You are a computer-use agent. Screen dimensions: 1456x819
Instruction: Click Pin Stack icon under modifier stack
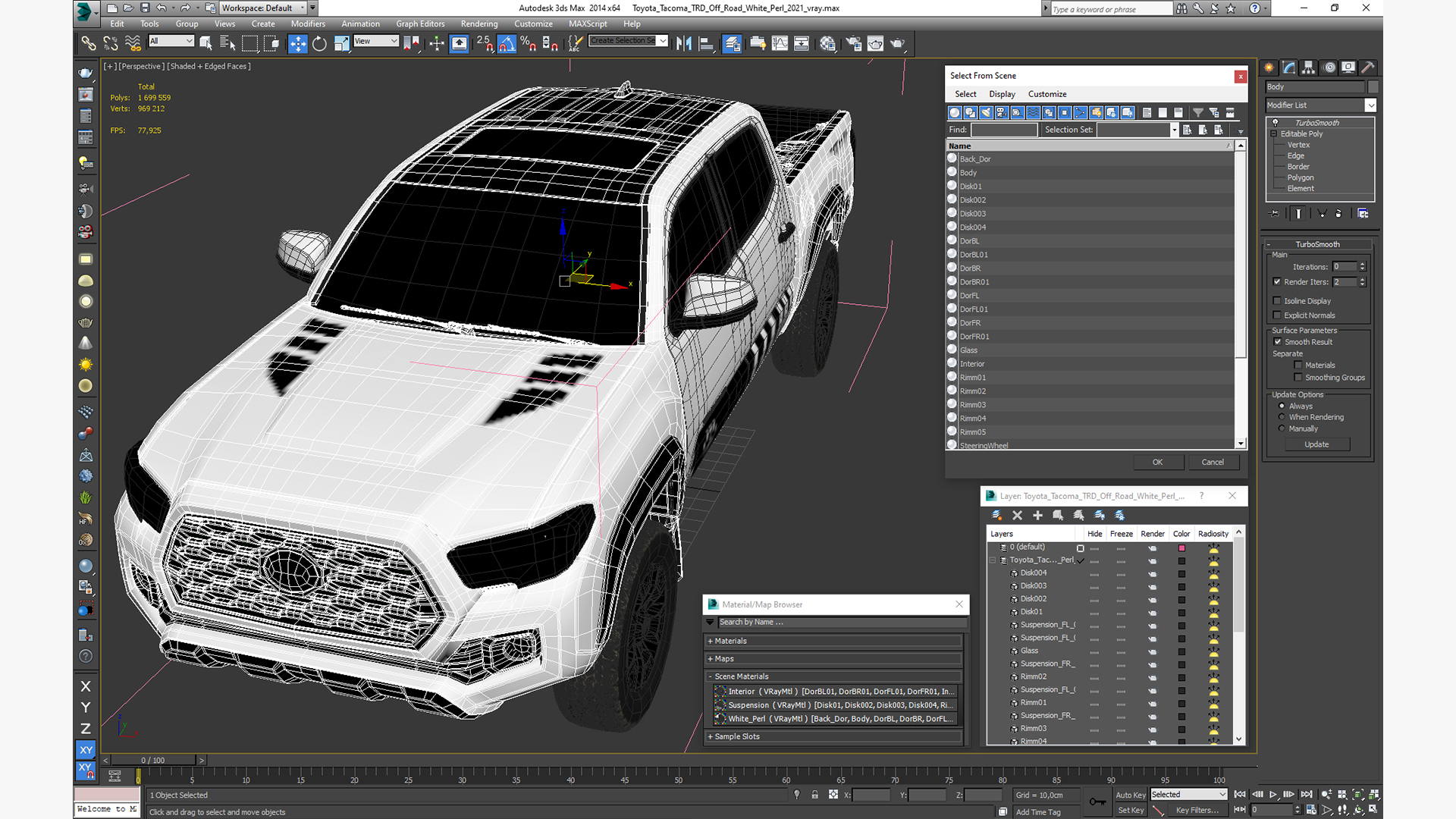tap(1275, 214)
